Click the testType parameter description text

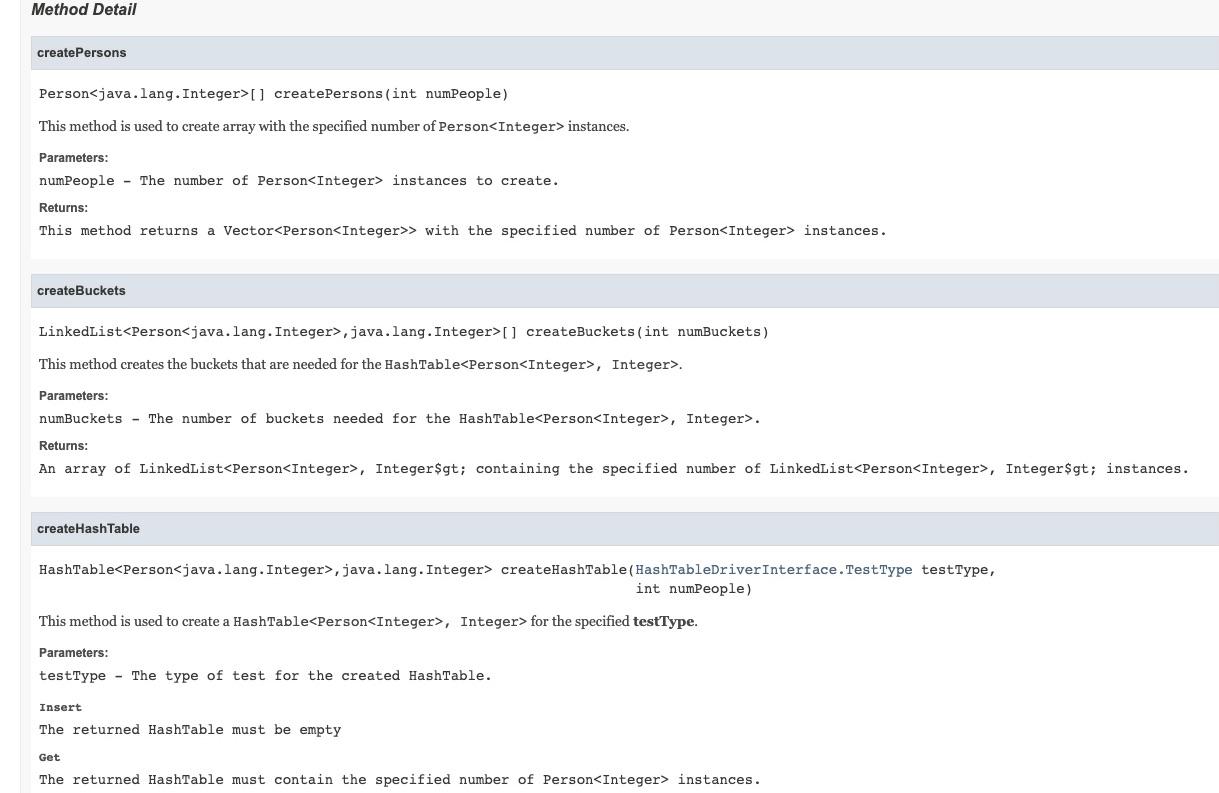point(265,675)
